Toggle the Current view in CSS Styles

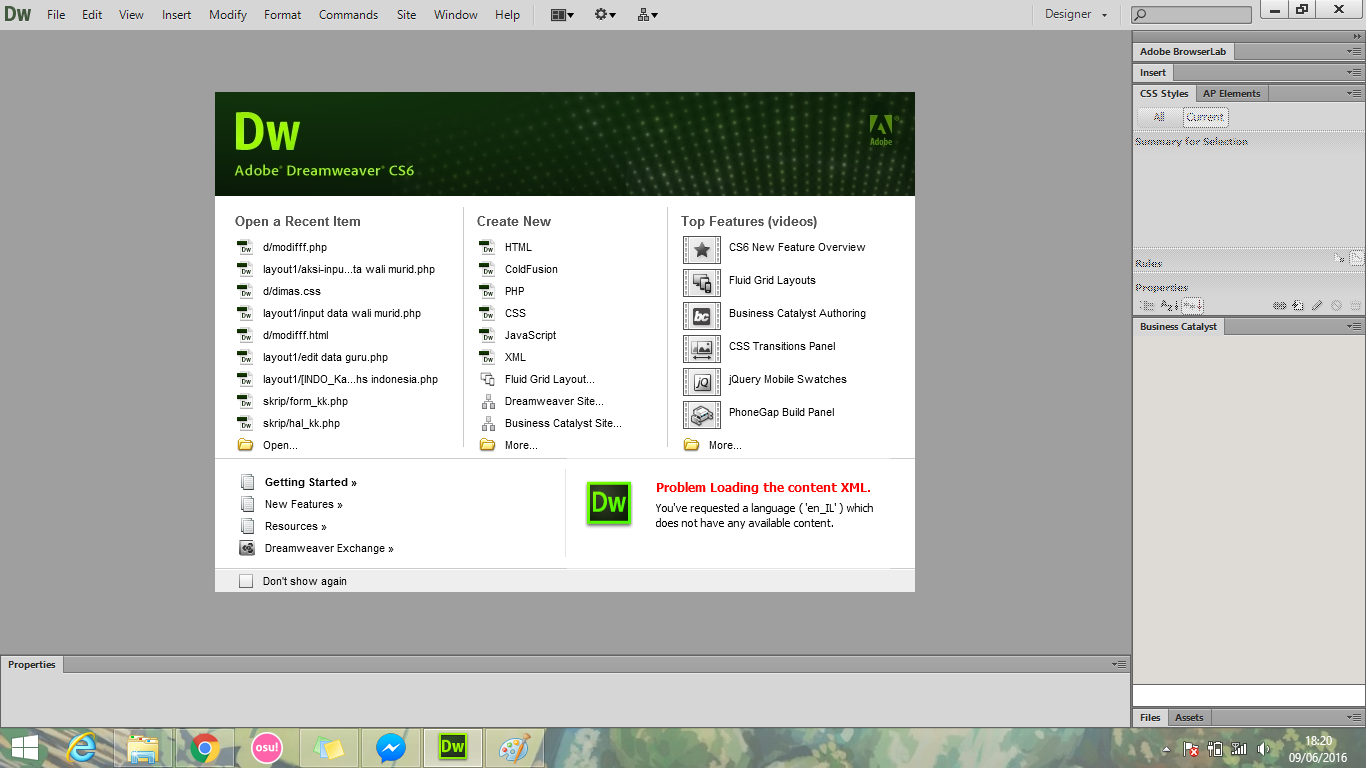(x=1204, y=116)
